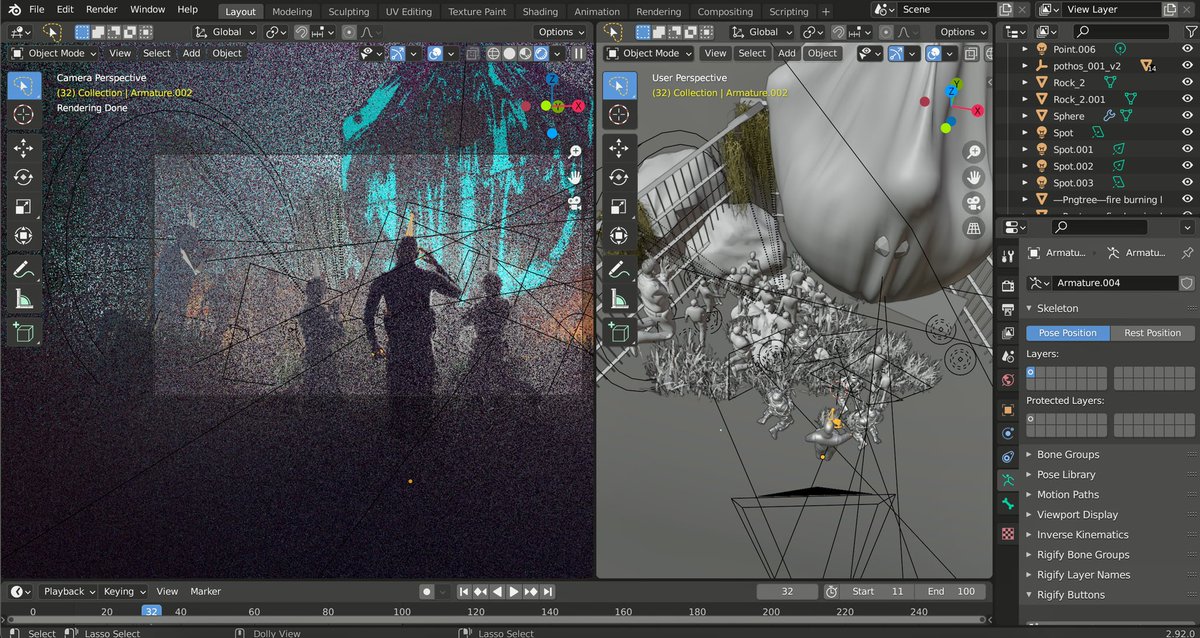Image resolution: width=1200 pixels, height=638 pixels.
Task: Select the Transform tool in left viewport
Action: [23, 236]
